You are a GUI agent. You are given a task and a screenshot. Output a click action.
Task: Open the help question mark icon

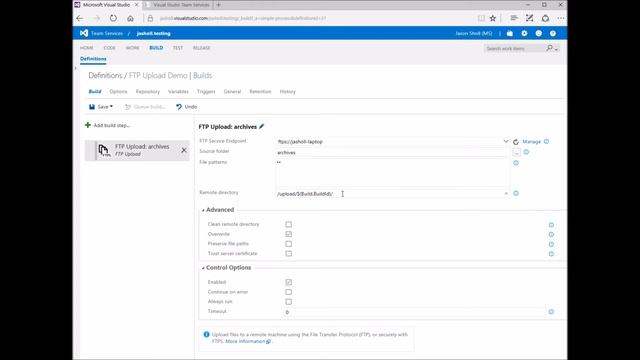[553, 33]
